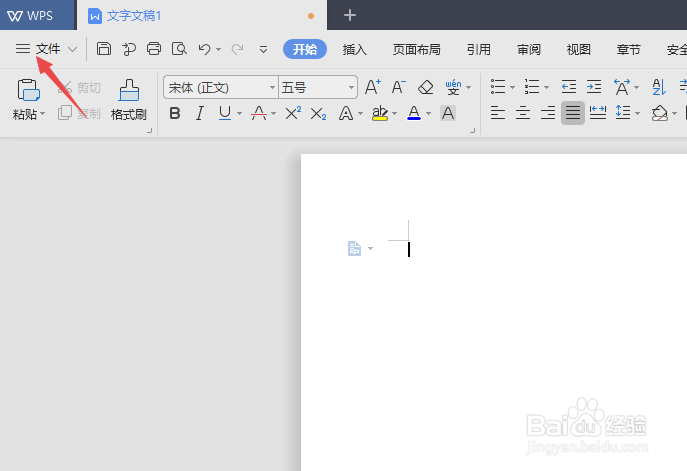Image resolution: width=687 pixels, height=471 pixels.
Task: Expand the highlight color dropdown arrow
Action: pos(395,114)
